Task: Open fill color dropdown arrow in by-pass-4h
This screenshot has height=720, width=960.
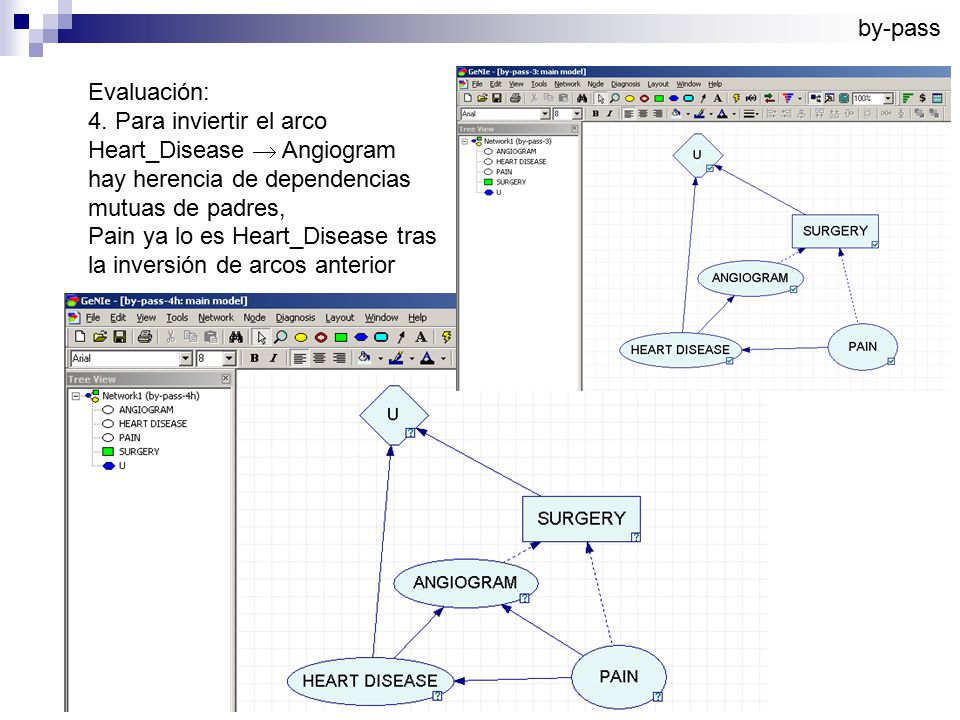Action: [x=380, y=359]
